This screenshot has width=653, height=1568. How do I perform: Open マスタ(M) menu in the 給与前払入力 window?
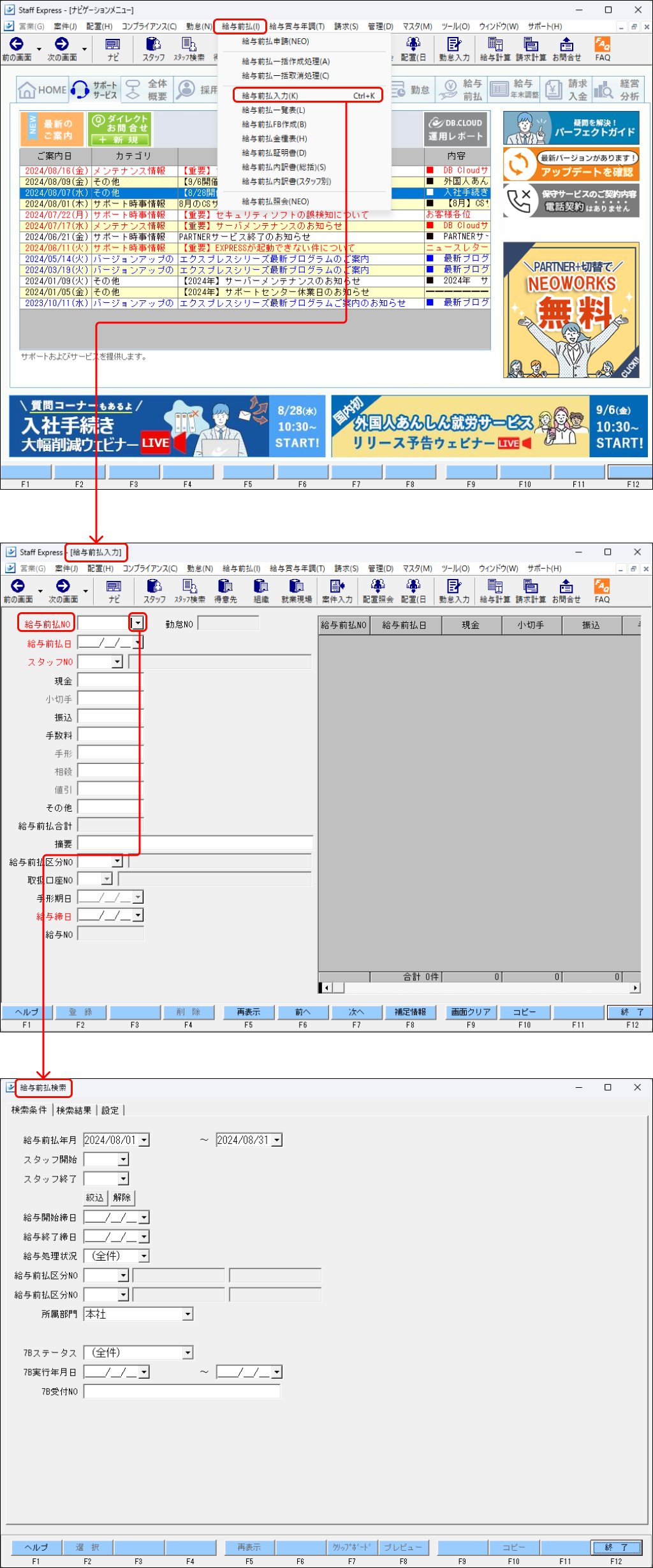pos(417,568)
